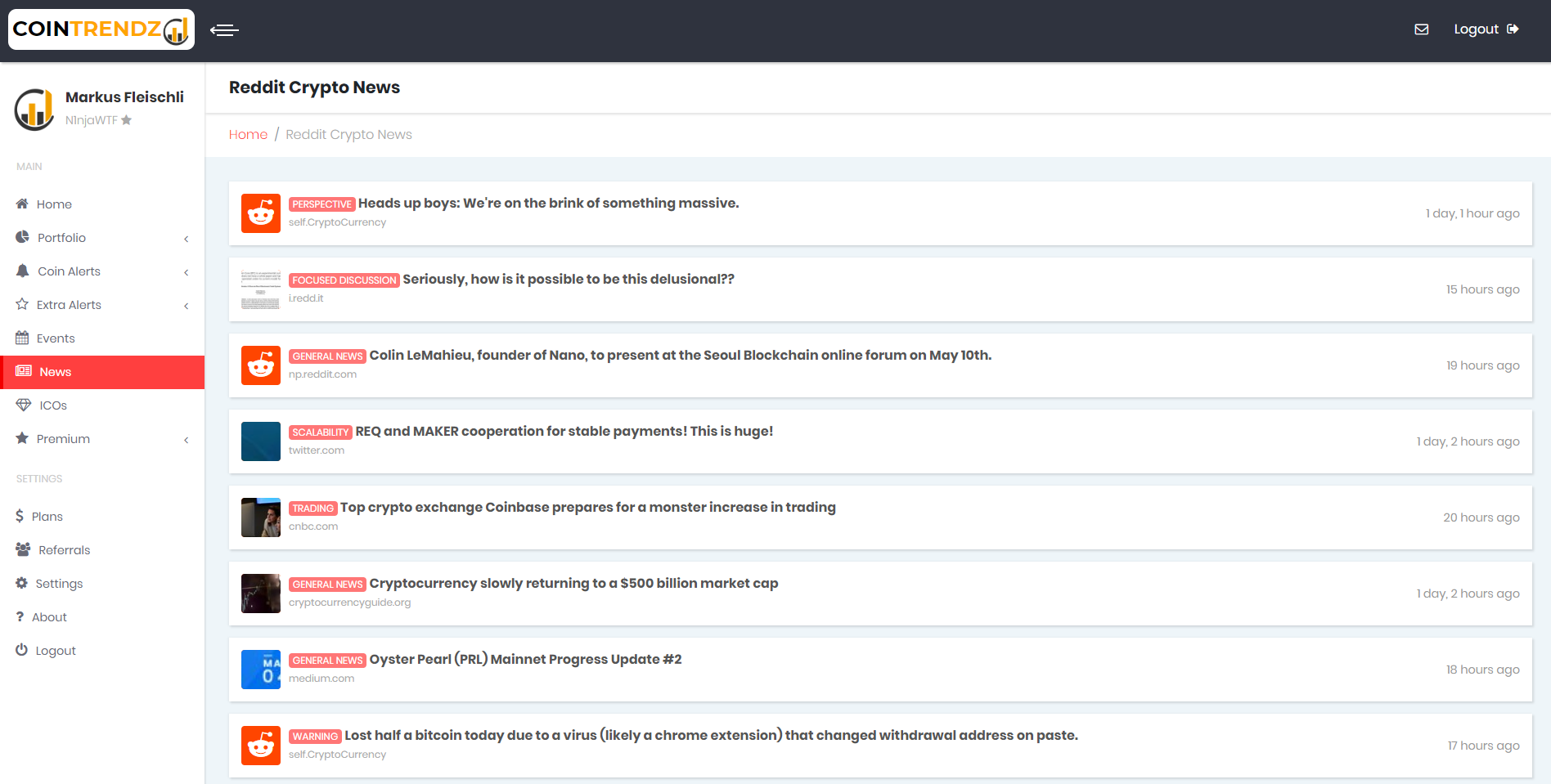The image size is (1551, 784).
Task: Click the About question mark icon
Action: pos(20,616)
